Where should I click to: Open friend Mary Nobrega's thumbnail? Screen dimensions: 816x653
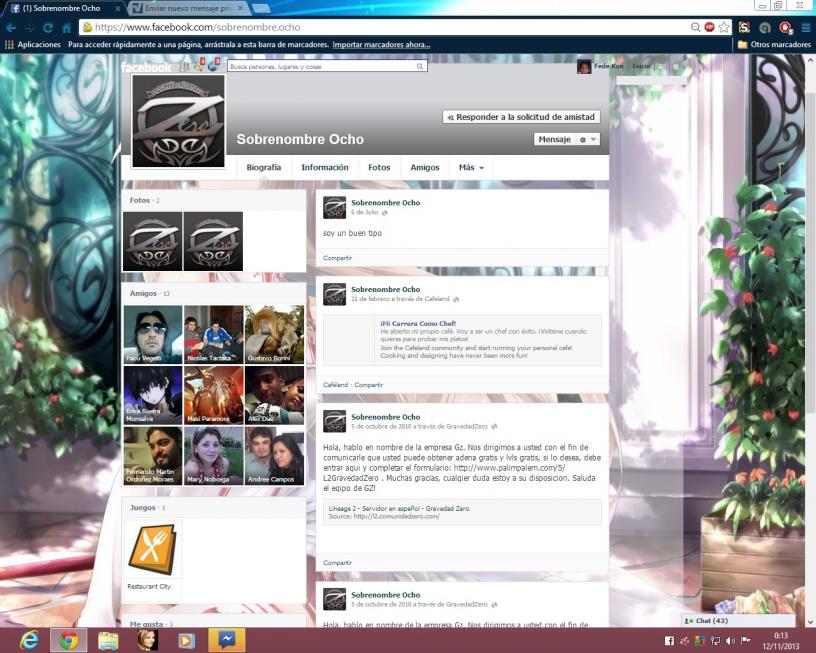click(x=213, y=456)
